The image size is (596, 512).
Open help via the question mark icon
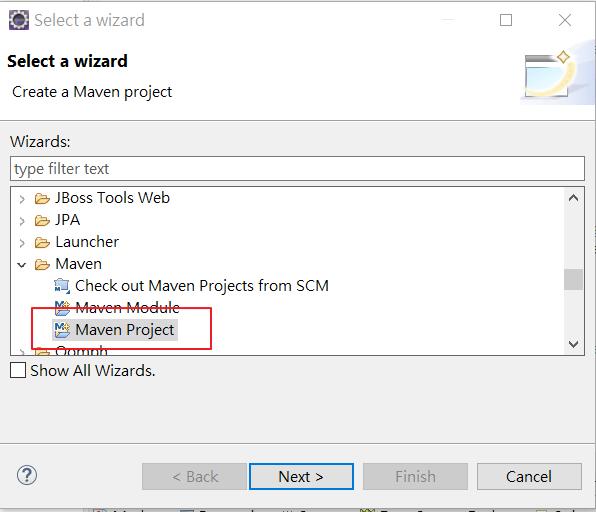point(27,476)
